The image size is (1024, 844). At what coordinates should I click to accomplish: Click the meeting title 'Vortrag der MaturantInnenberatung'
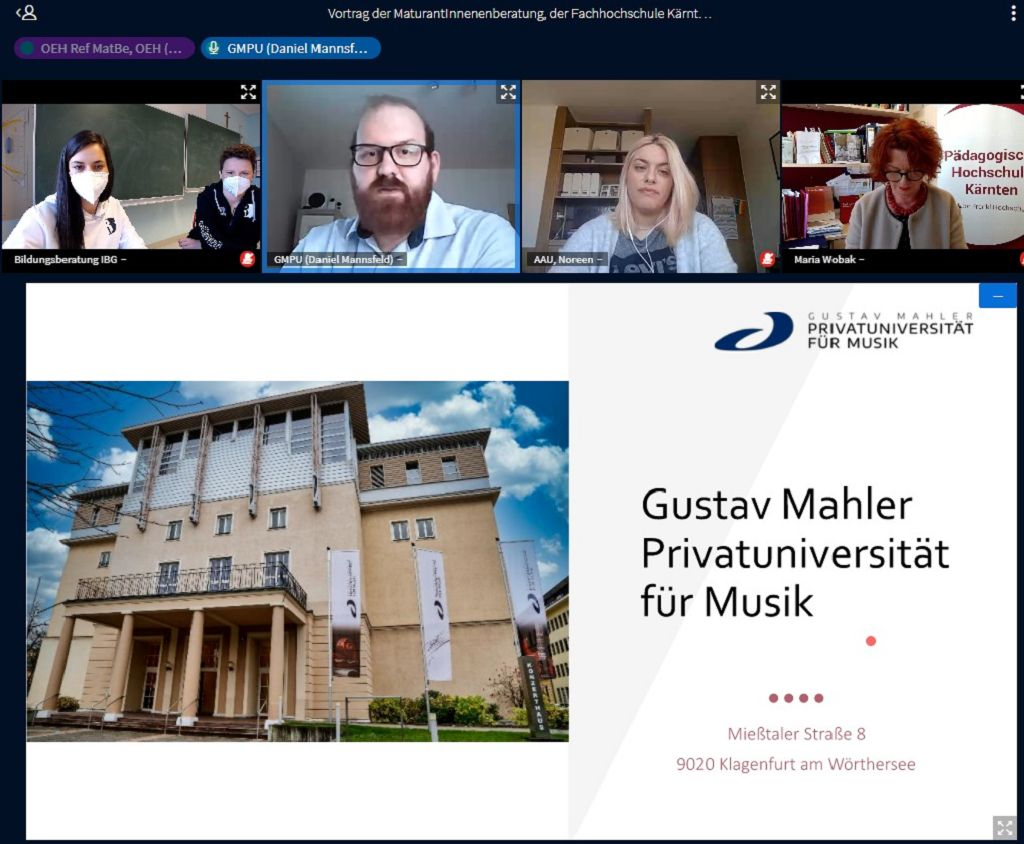519,13
